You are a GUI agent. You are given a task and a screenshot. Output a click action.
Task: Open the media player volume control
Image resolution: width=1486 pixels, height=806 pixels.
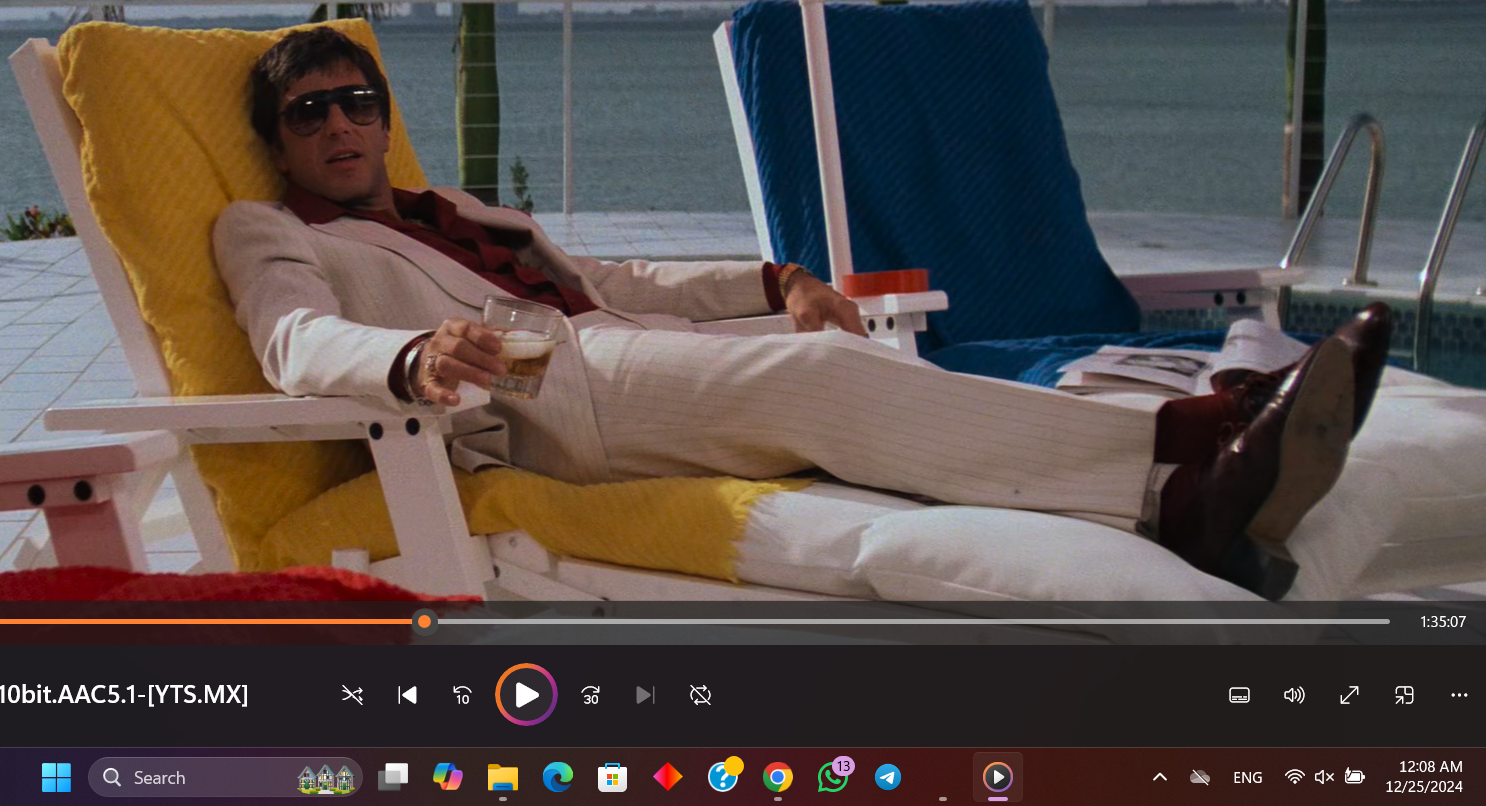click(1294, 695)
